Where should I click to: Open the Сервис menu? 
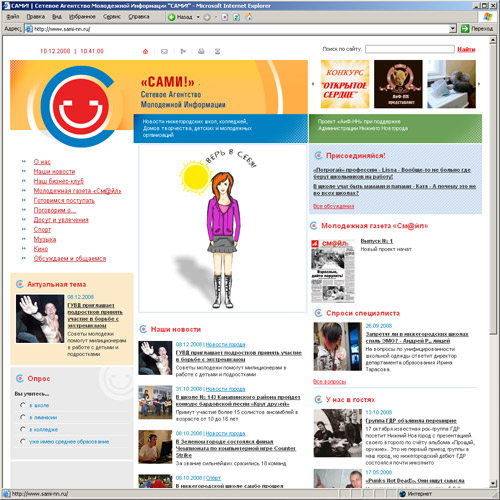coord(112,17)
